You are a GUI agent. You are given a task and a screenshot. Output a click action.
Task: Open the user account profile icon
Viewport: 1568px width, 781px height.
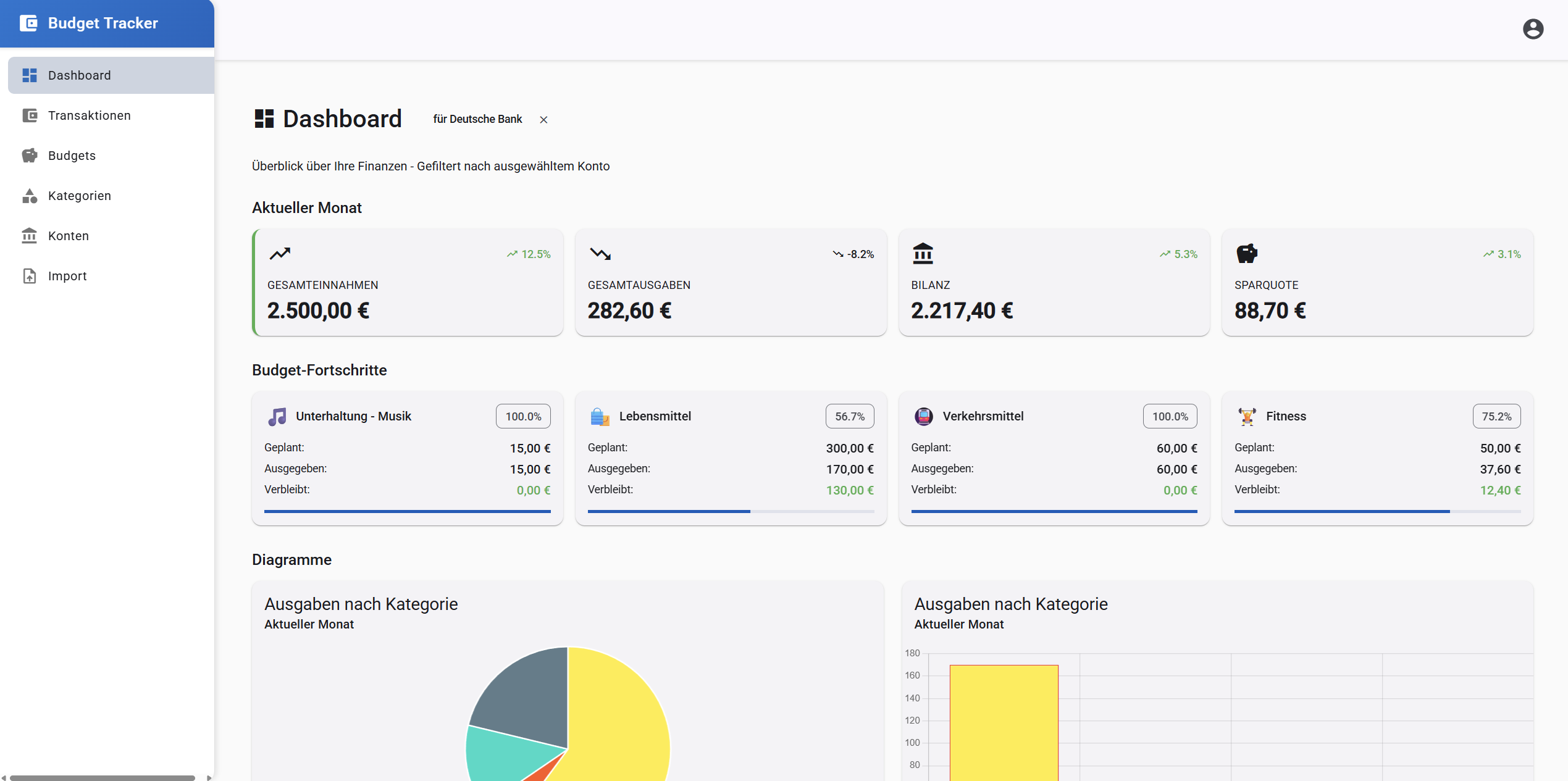click(x=1533, y=29)
